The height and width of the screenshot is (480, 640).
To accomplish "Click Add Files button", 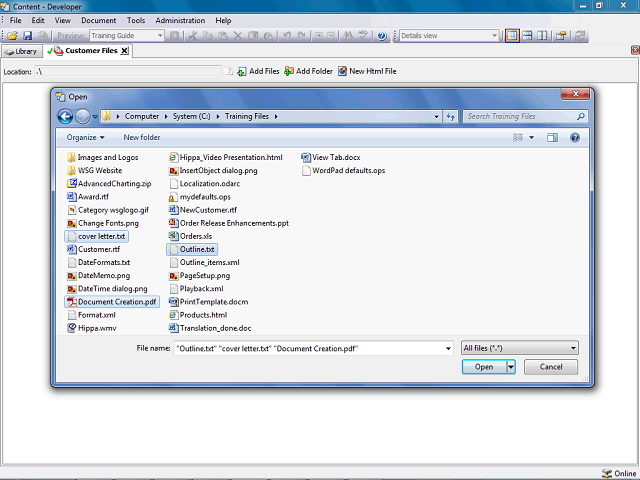I will click(x=258, y=71).
